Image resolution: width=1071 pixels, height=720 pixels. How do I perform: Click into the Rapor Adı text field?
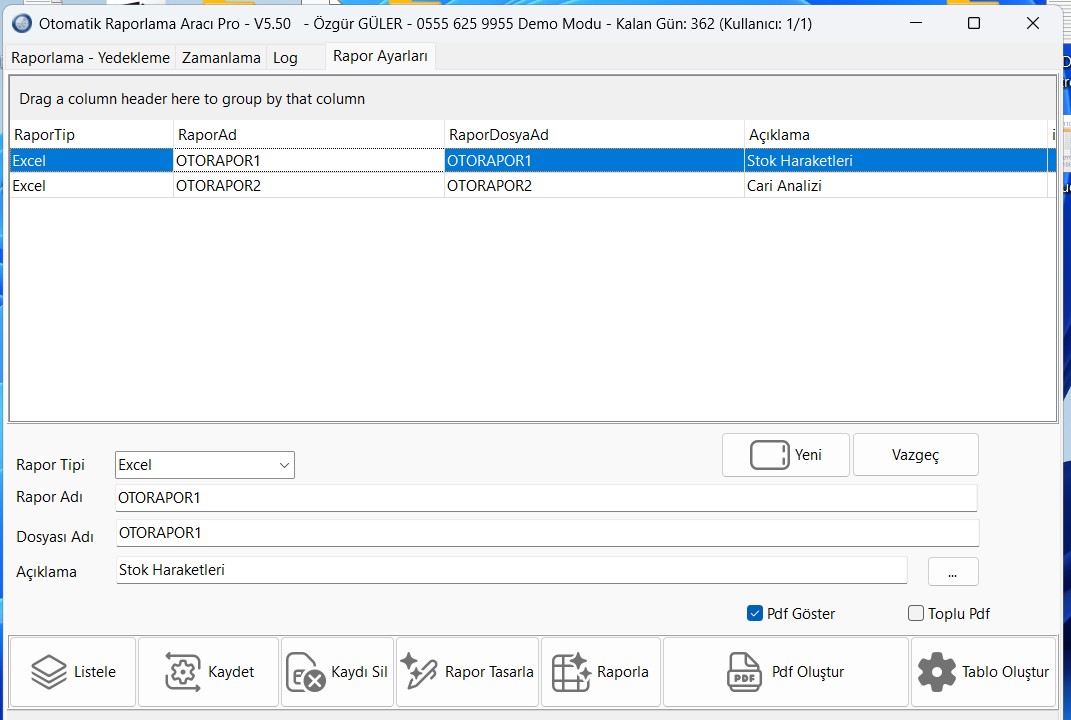[x=545, y=498]
